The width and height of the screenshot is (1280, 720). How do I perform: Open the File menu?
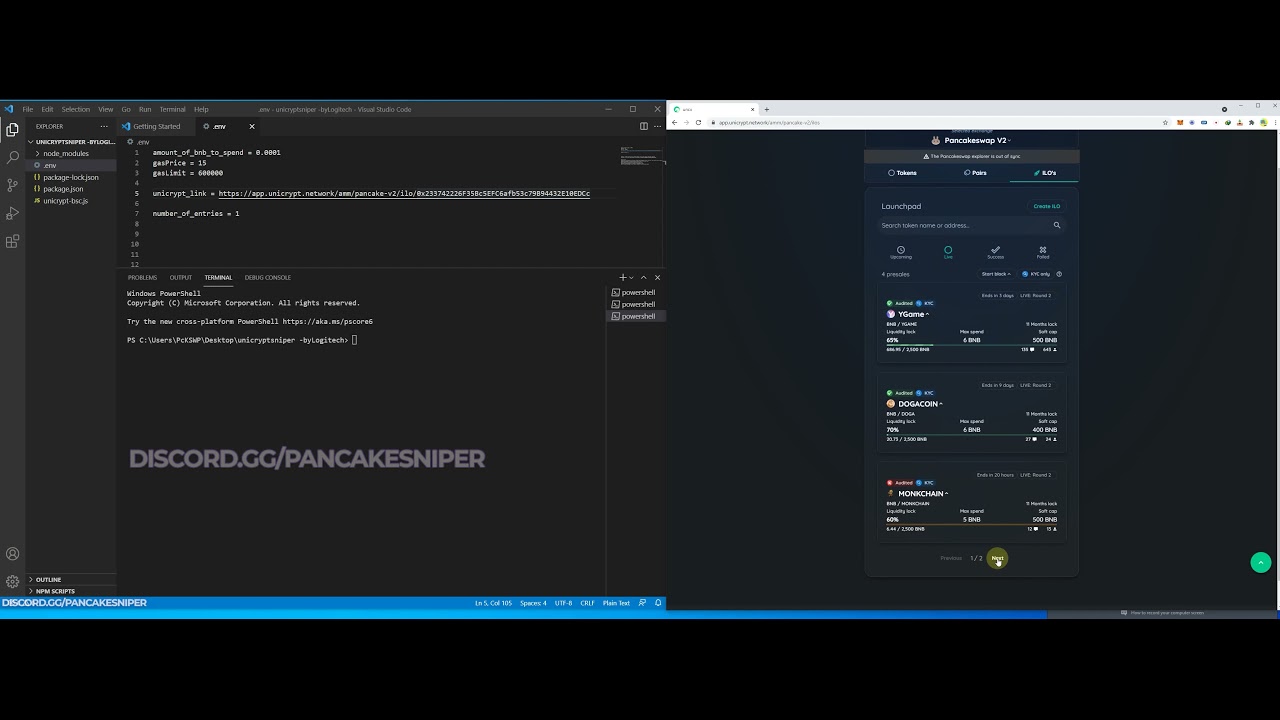(x=28, y=109)
